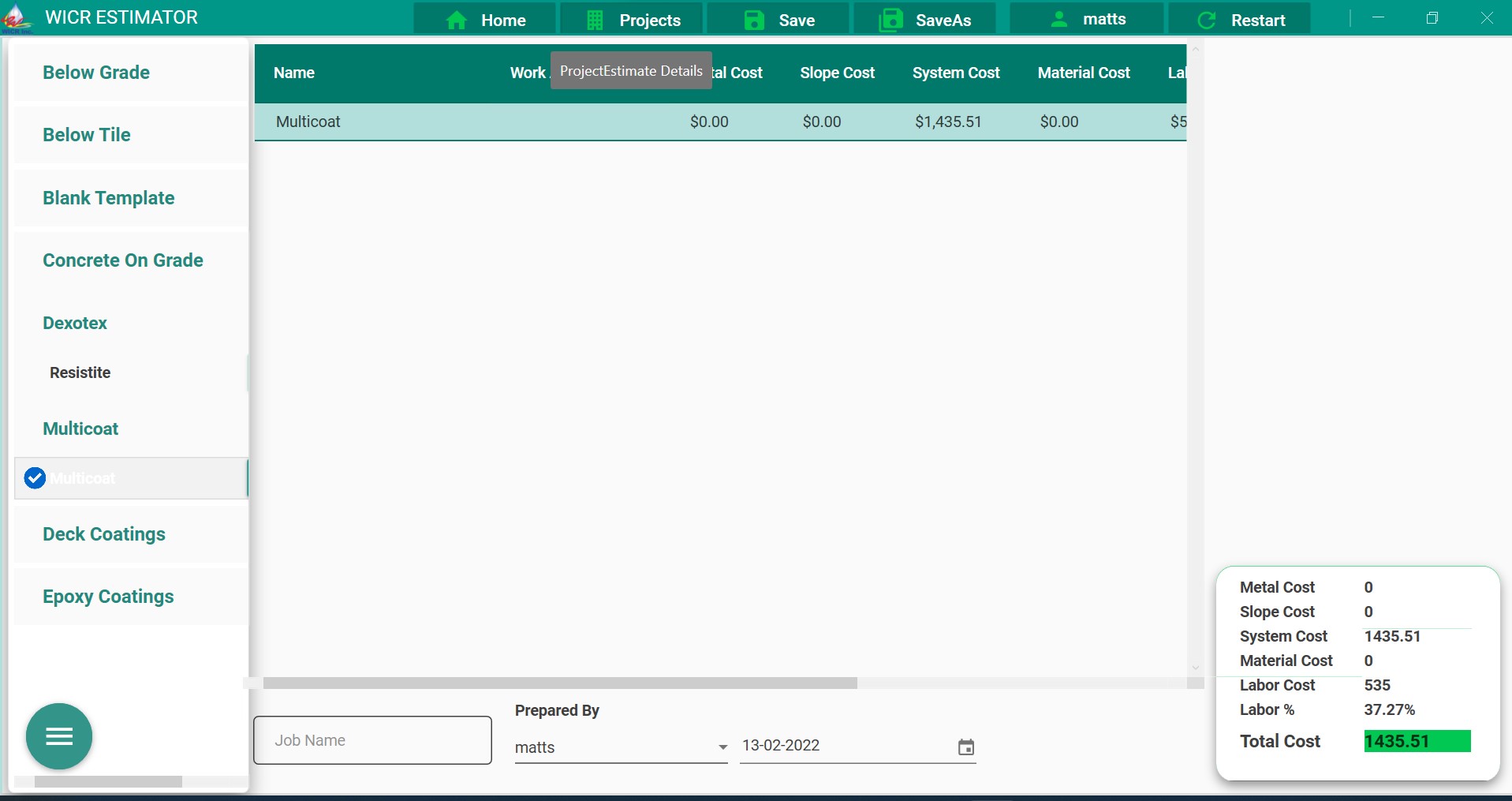Click the Labor % value 37.27%

(x=1389, y=709)
